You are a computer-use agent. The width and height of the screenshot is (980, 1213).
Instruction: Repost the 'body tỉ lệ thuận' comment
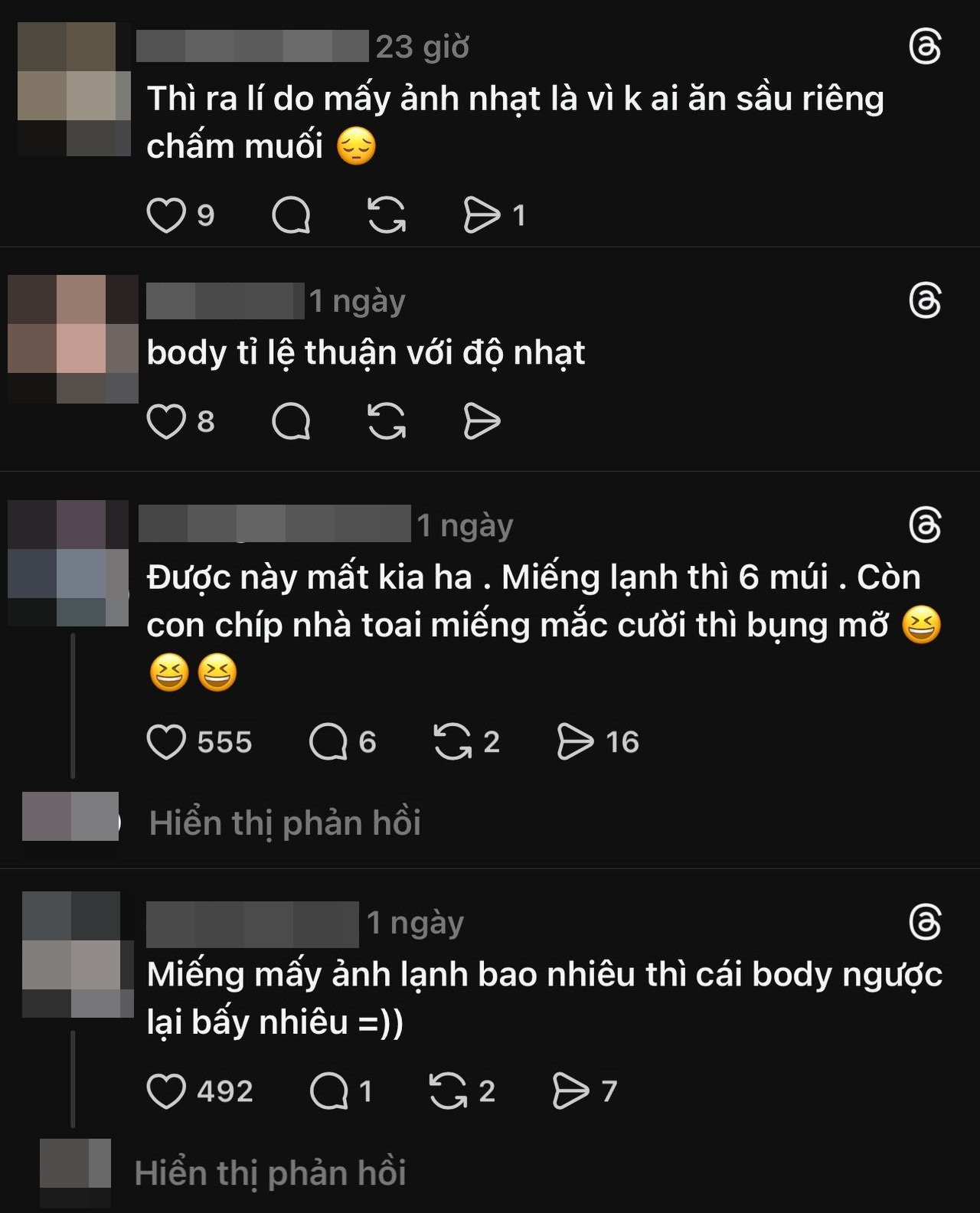coord(387,421)
